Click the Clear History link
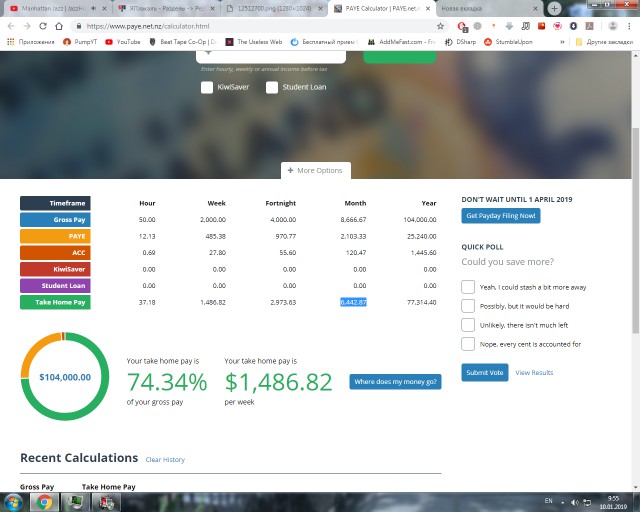 165,459
